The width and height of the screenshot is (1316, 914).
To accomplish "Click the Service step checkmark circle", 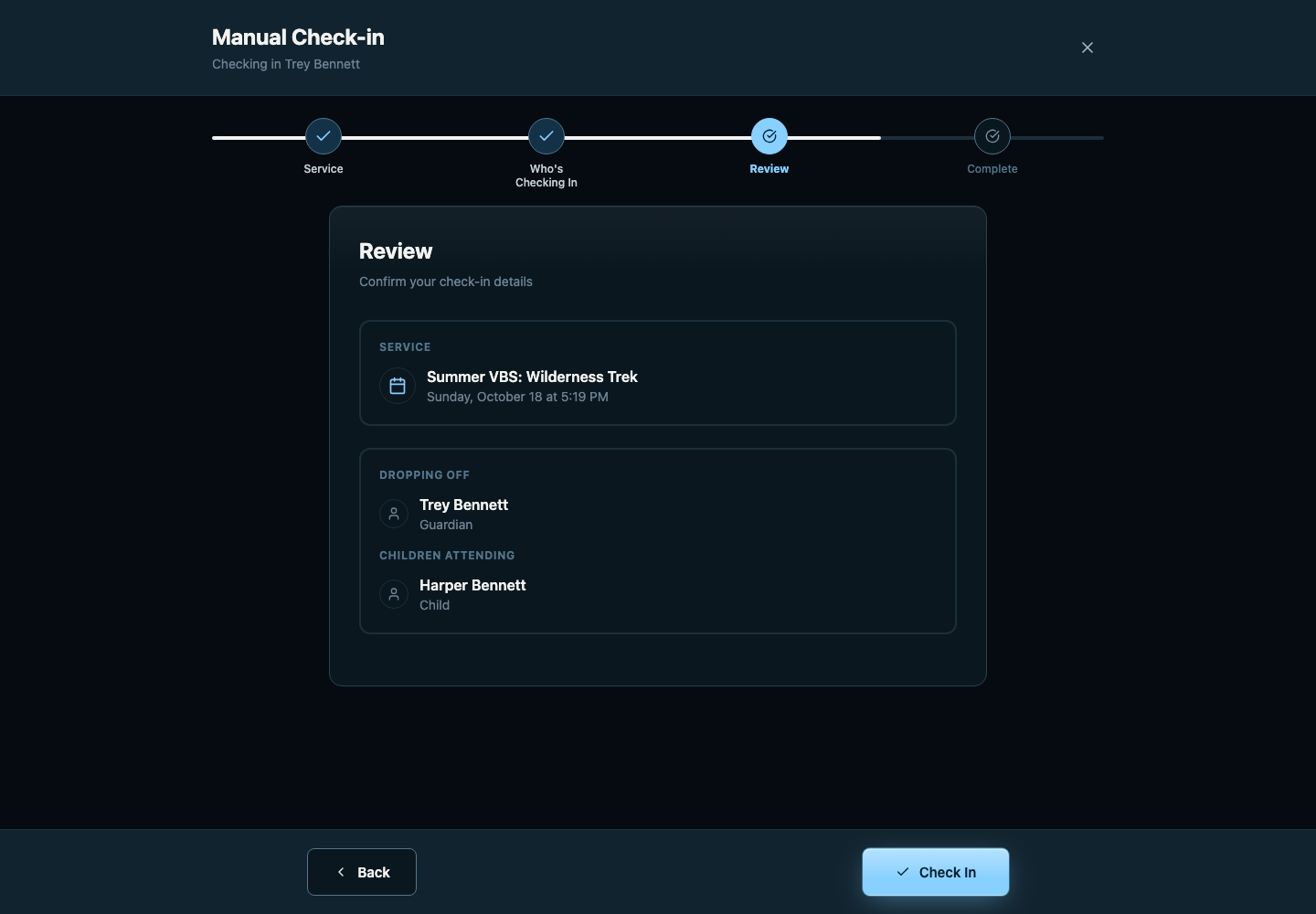I will (324, 136).
